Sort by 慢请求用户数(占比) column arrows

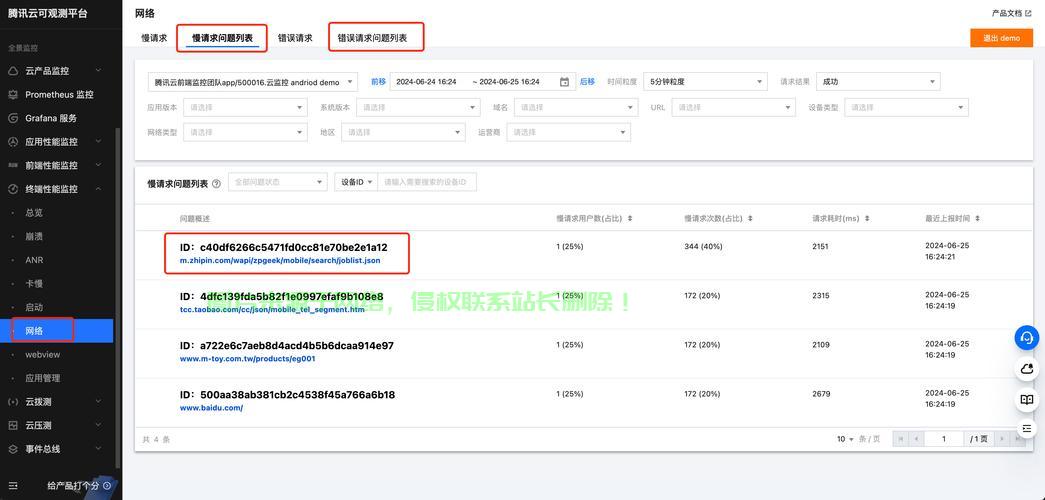(x=630, y=219)
